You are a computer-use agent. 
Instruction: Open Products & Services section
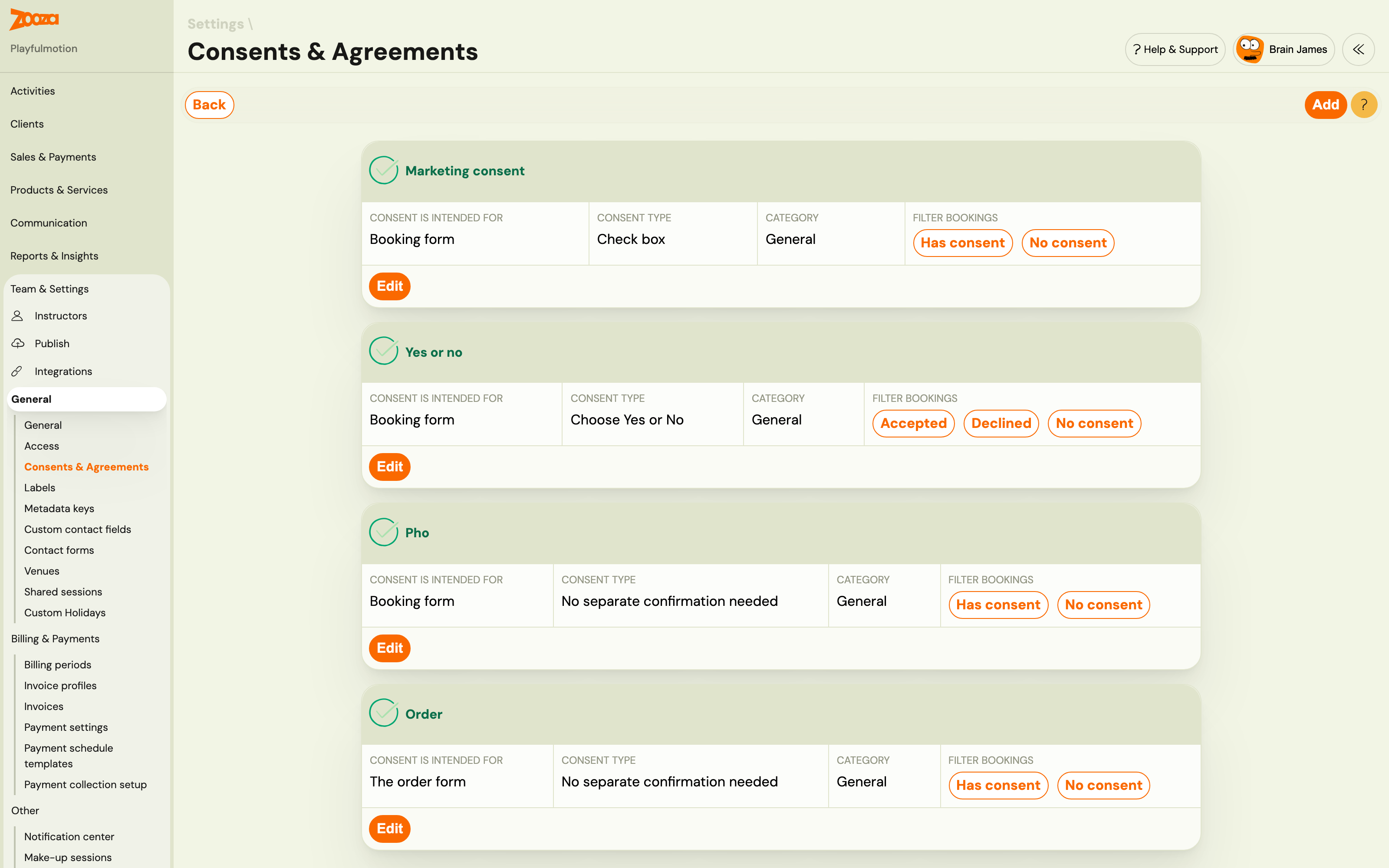click(59, 190)
